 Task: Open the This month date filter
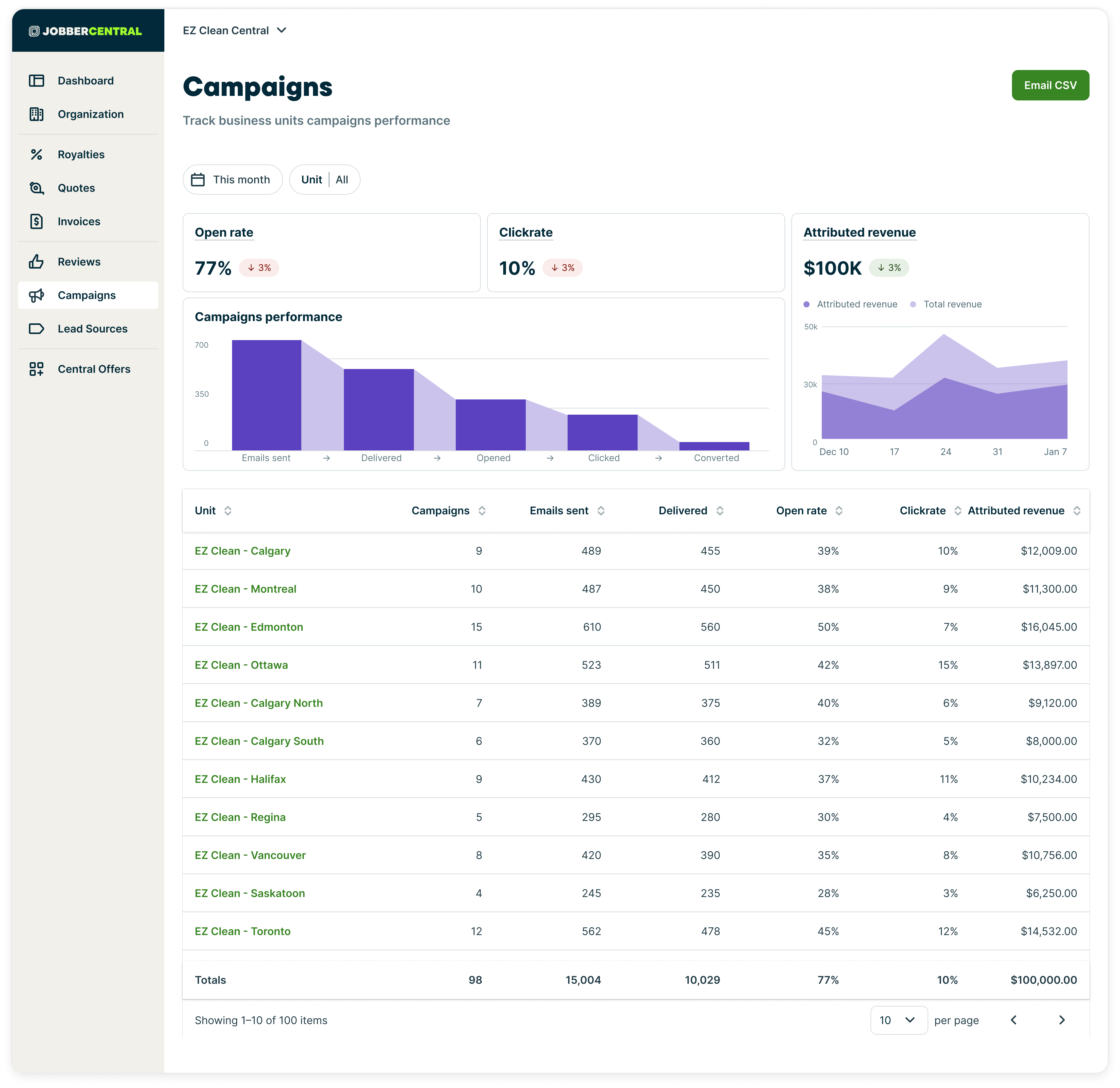(x=233, y=179)
